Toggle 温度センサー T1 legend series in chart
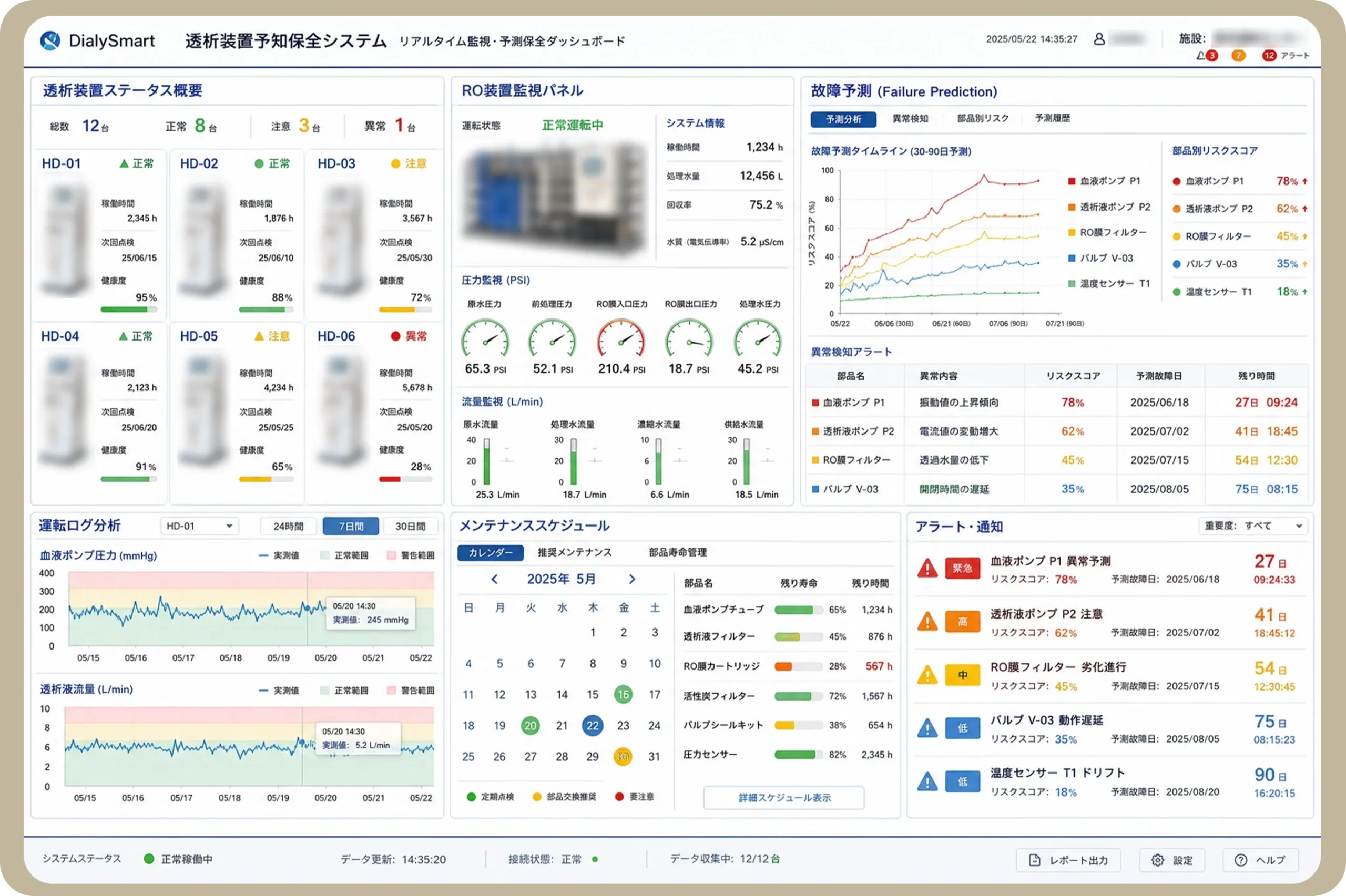Viewport: 1346px width, 896px height. (1109, 283)
